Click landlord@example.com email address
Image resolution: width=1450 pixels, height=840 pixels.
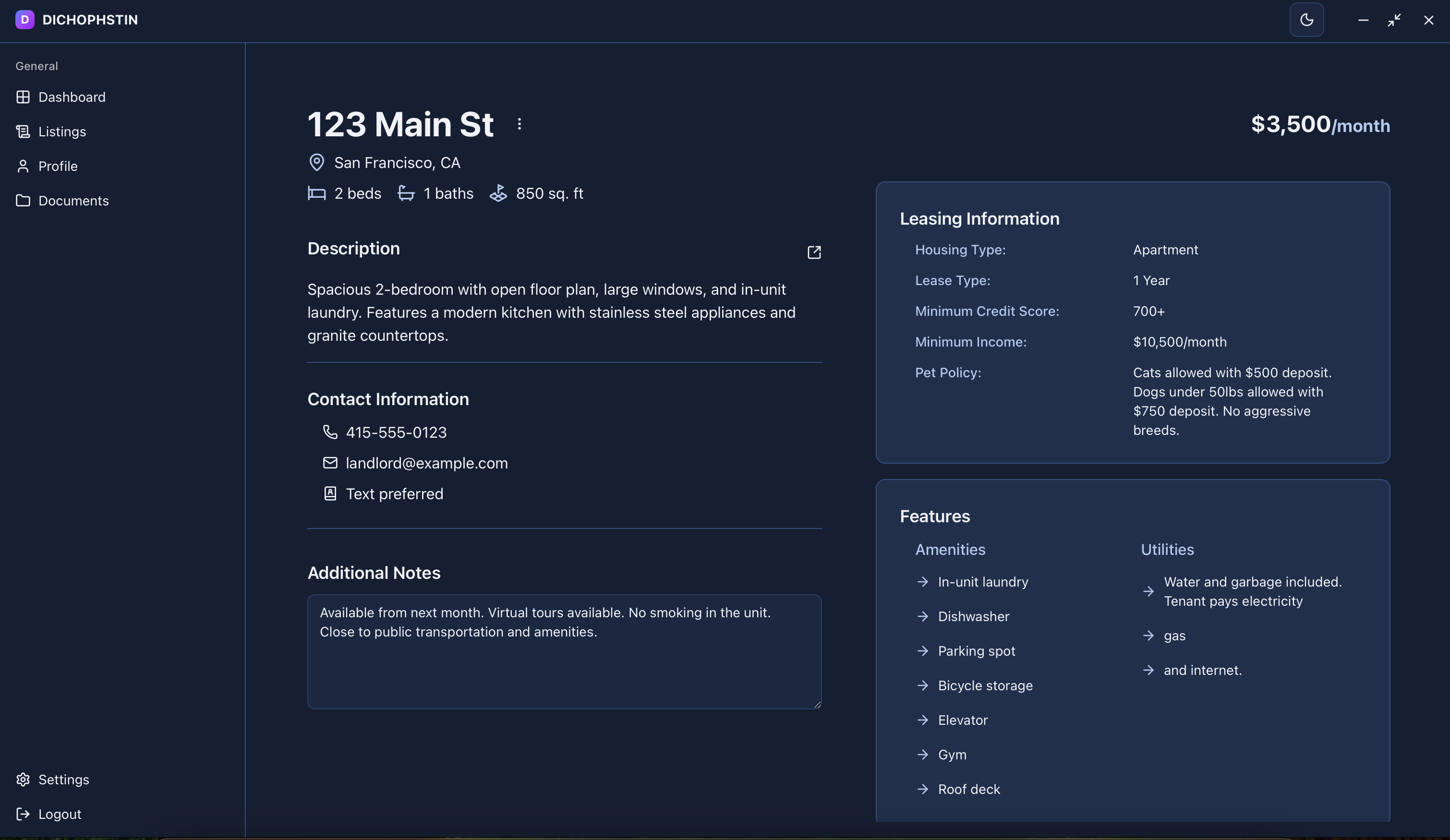(x=426, y=463)
